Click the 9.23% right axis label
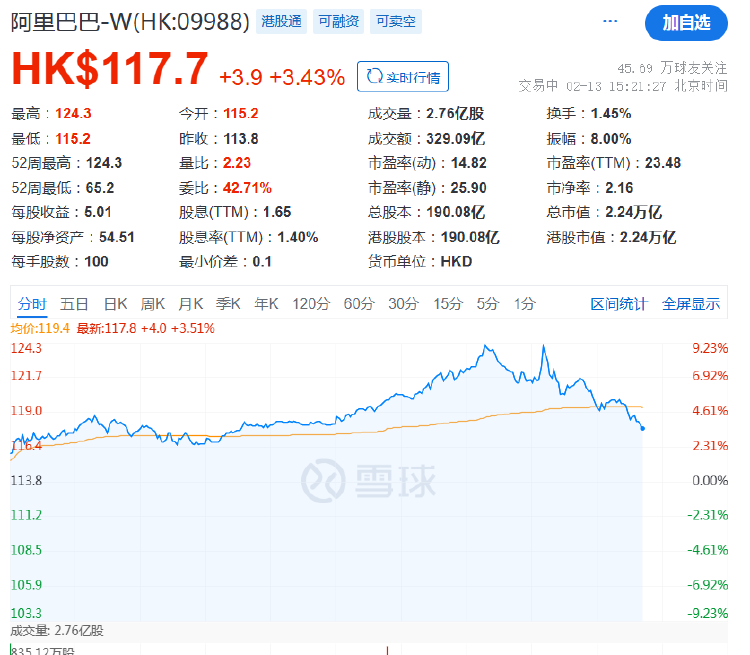The height and width of the screenshot is (655, 750). coord(710,348)
